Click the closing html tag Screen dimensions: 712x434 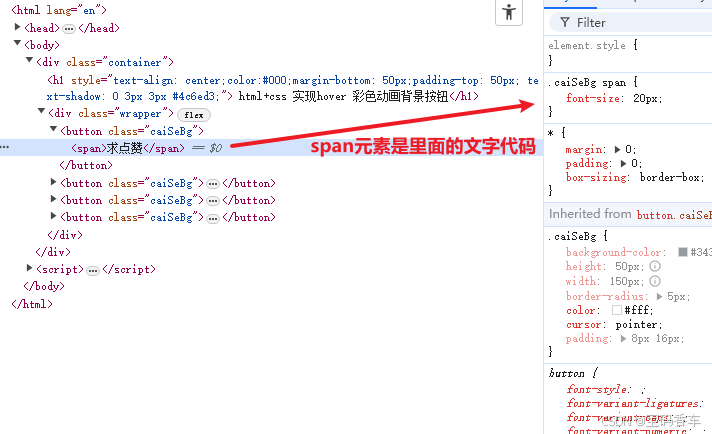[32, 304]
